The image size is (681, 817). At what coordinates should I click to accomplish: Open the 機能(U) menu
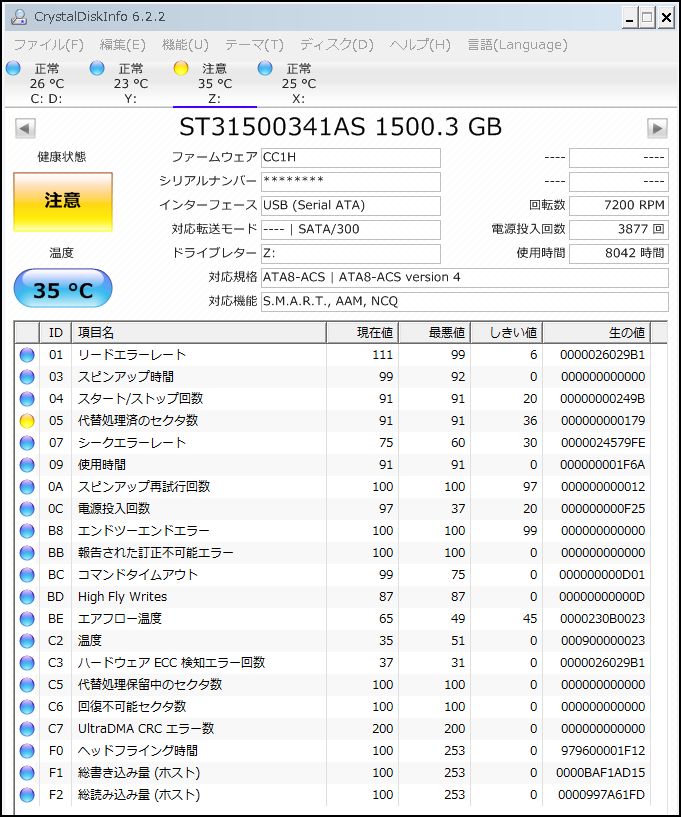tap(185, 45)
